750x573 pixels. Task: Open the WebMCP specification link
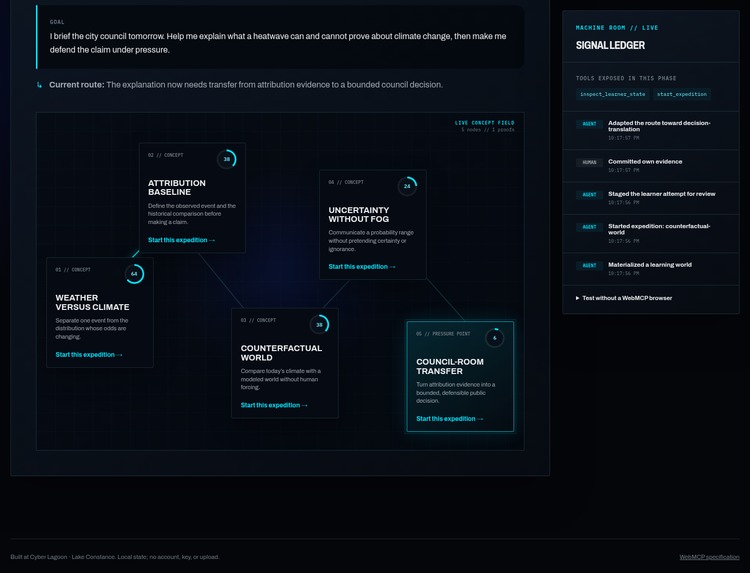709,557
